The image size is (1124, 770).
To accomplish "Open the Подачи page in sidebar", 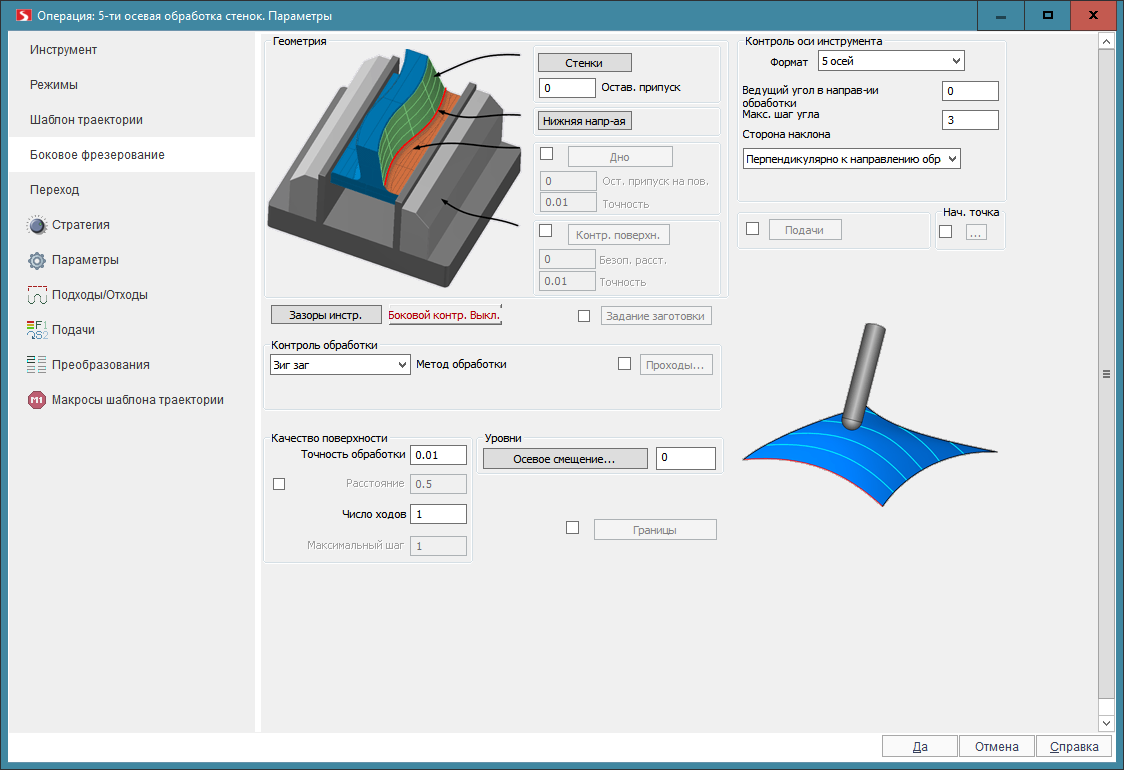I will pyautogui.click(x=132, y=330).
